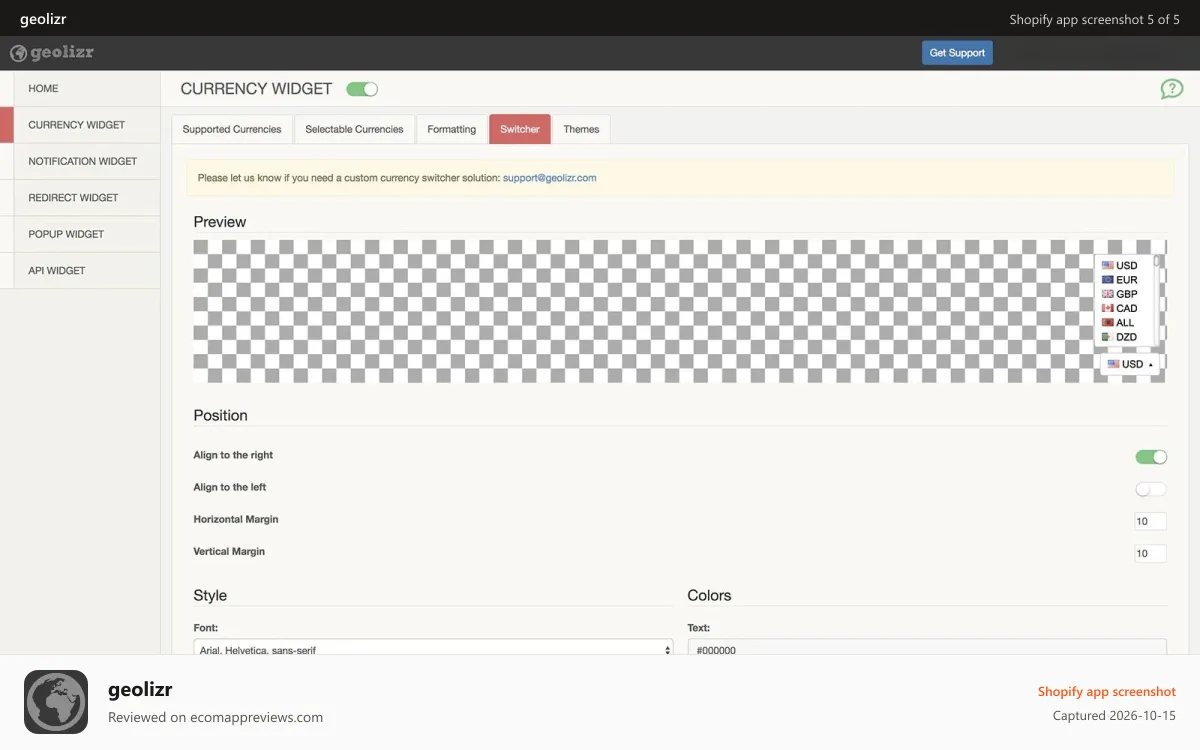Click the 'Horizontal Margin' label
1200x750 pixels.
coord(236,519)
